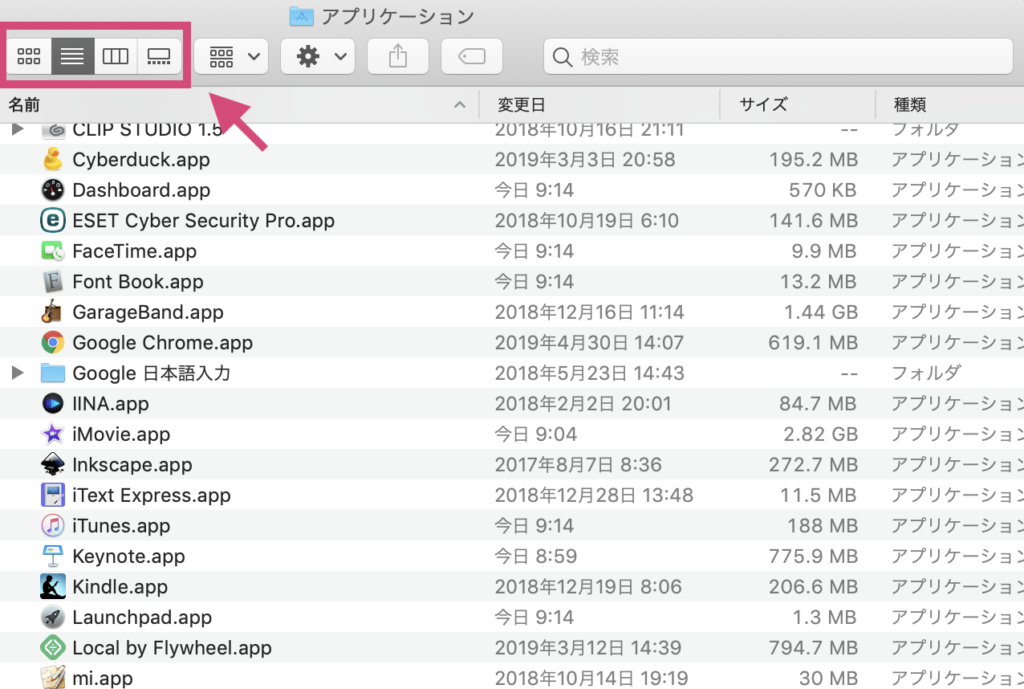Click the Google Chrome.app file name
1024x689 pixels.
(x=163, y=343)
